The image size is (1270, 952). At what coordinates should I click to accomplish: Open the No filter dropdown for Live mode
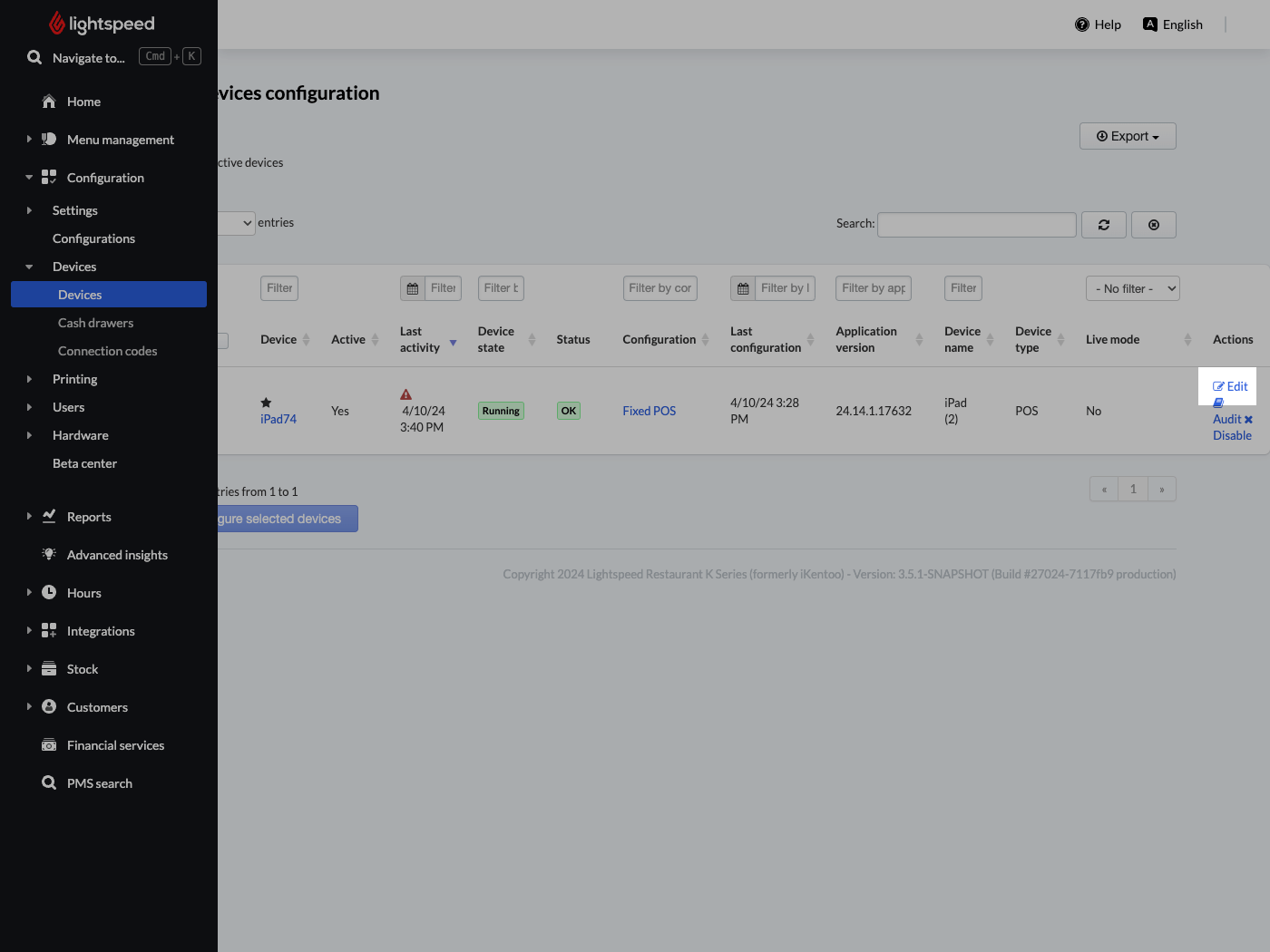(x=1132, y=288)
